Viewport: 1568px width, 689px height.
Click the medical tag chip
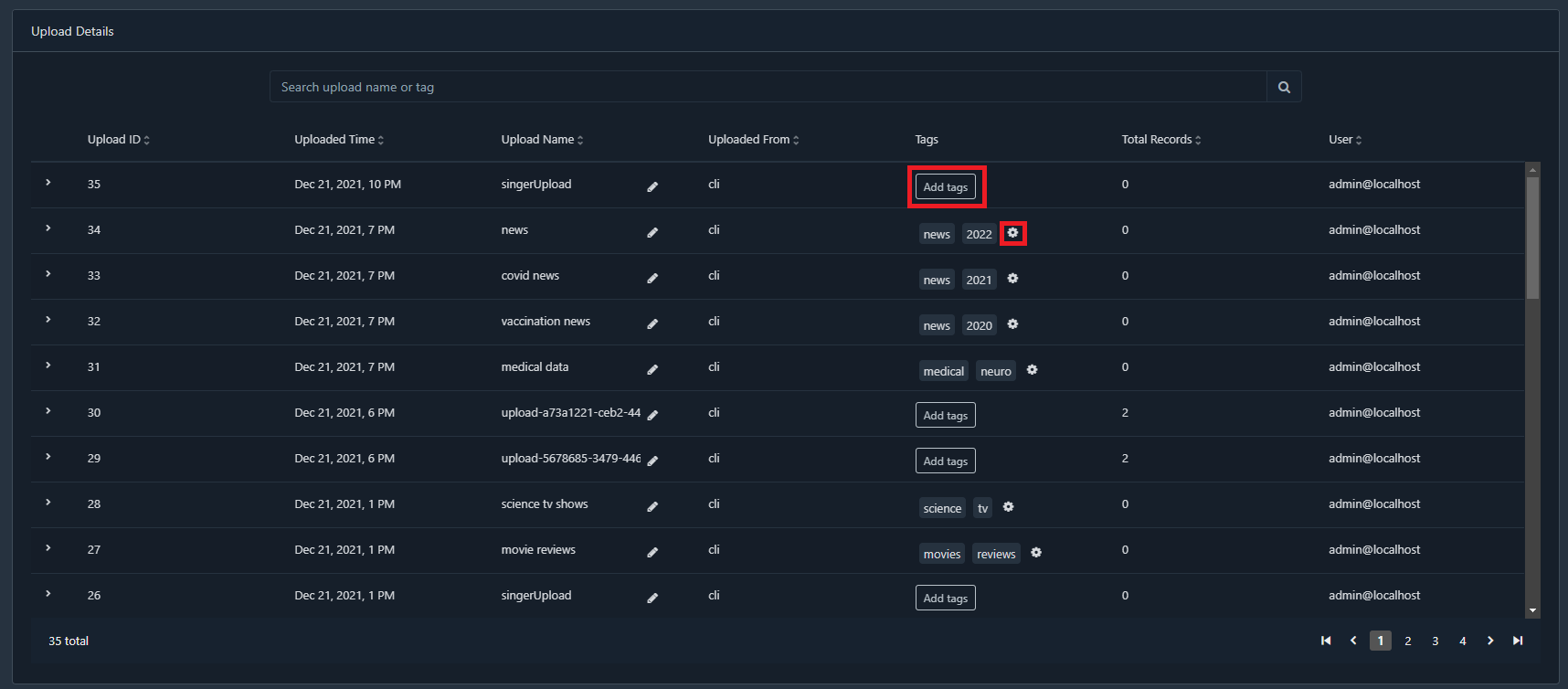click(943, 371)
